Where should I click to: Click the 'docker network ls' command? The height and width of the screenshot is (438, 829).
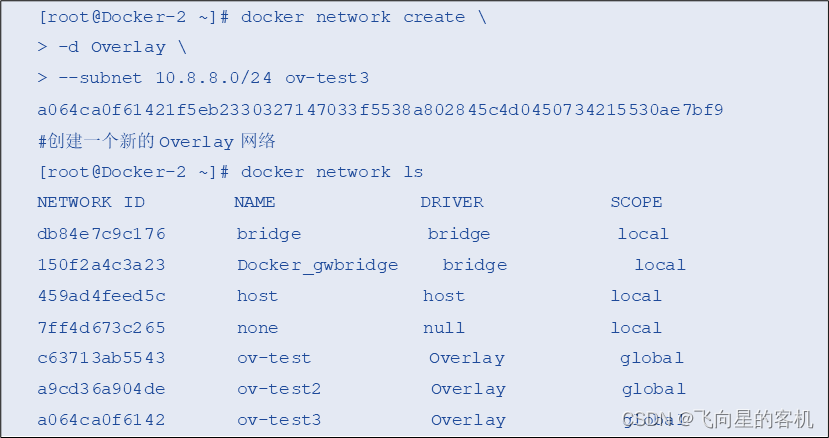(x=331, y=172)
